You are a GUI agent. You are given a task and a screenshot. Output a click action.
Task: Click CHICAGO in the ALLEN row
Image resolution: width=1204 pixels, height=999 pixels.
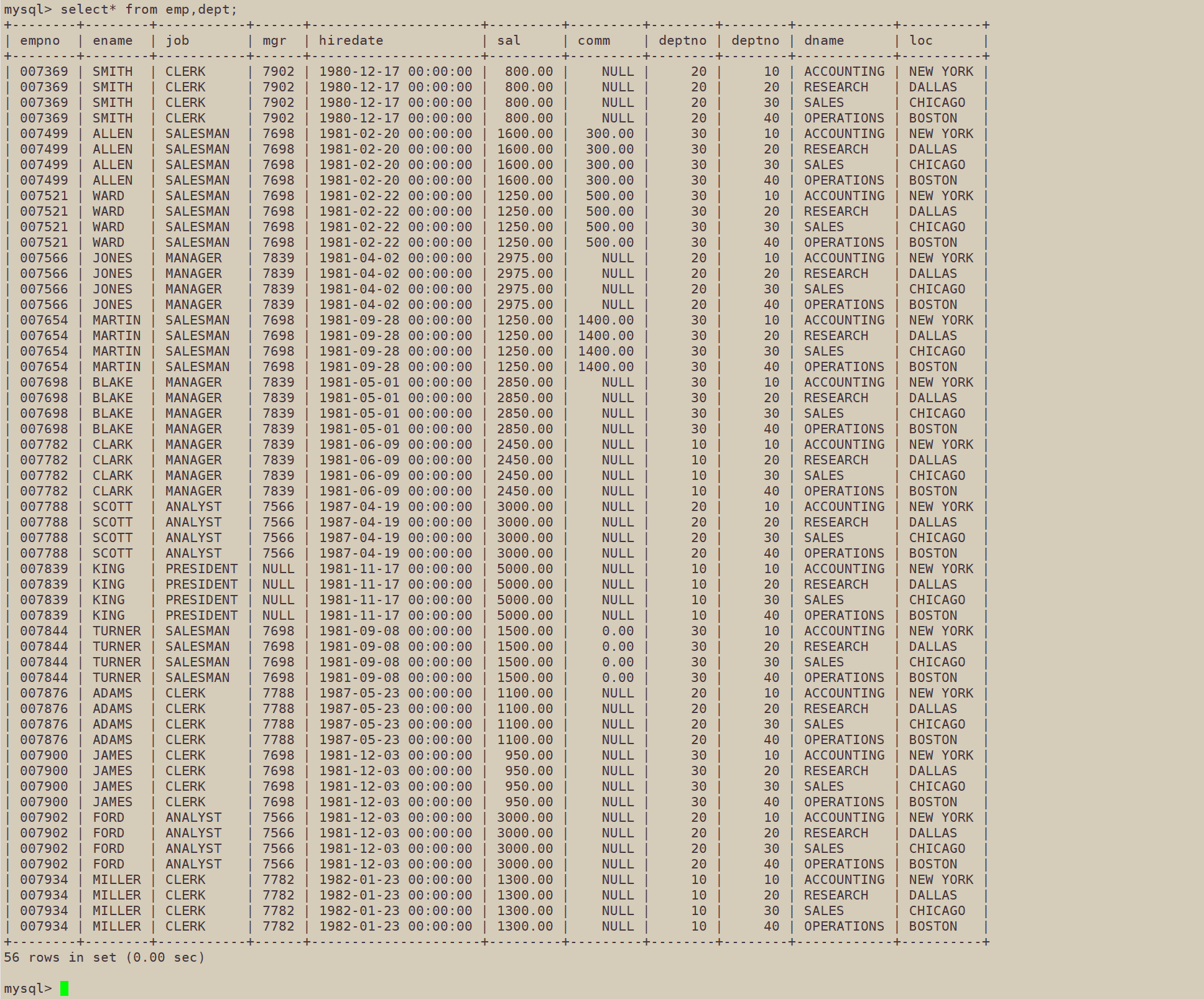937,165
